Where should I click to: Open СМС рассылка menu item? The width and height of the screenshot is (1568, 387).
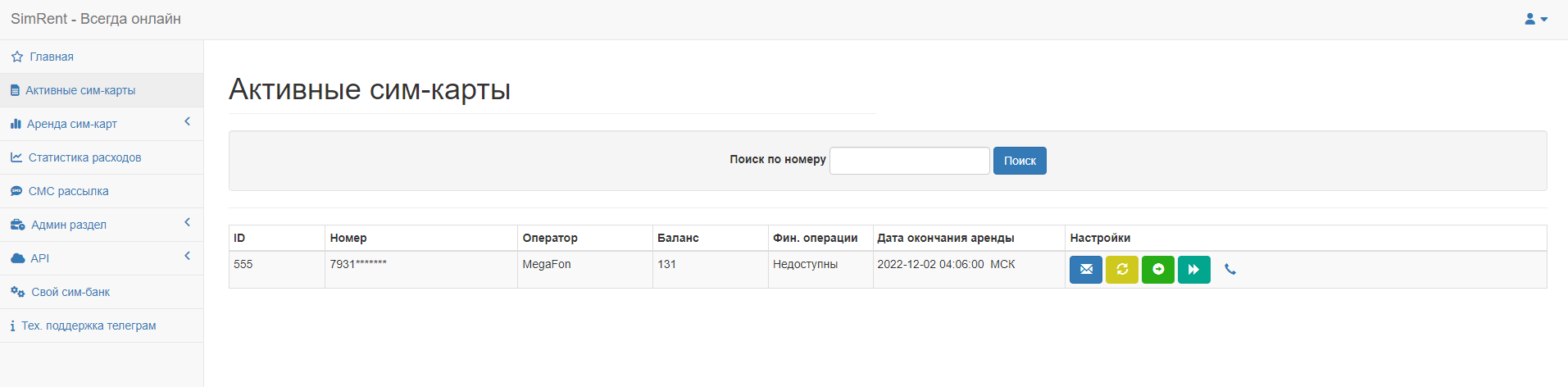(x=68, y=191)
